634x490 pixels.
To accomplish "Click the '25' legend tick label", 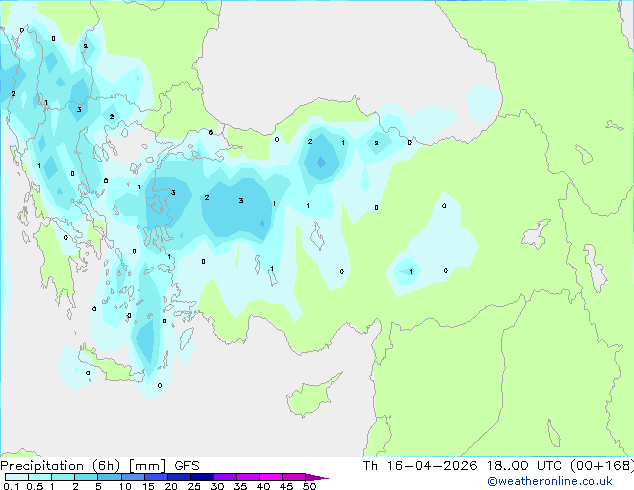I will tap(194, 486).
